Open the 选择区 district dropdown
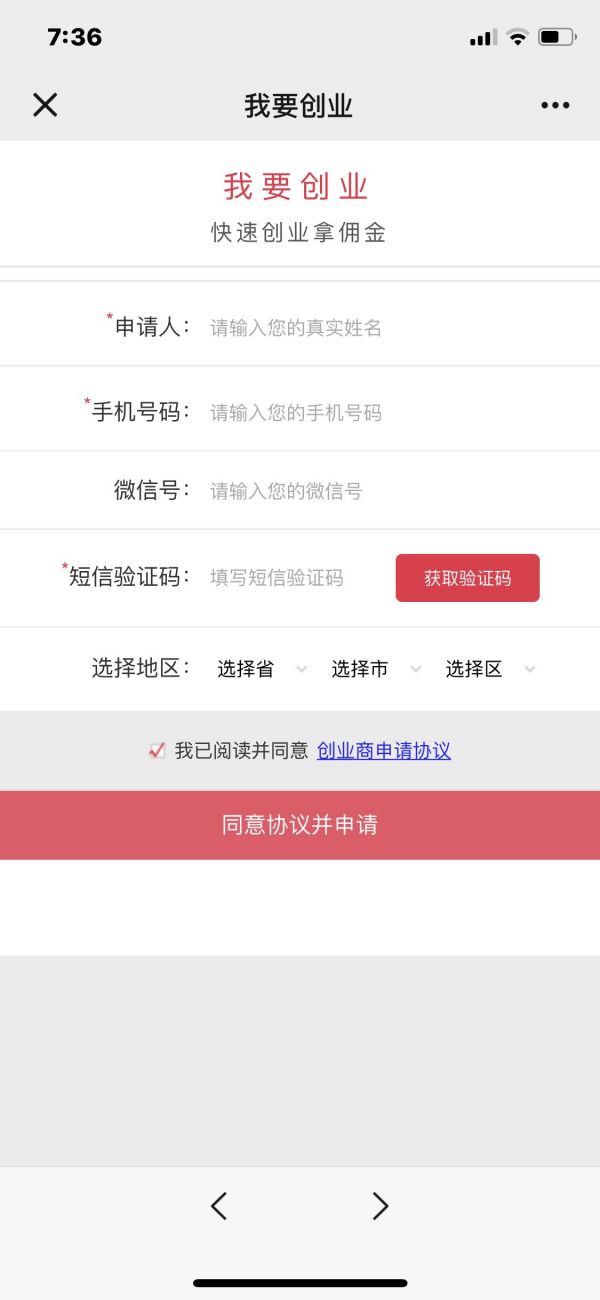The width and height of the screenshot is (600, 1300). (x=490, y=669)
